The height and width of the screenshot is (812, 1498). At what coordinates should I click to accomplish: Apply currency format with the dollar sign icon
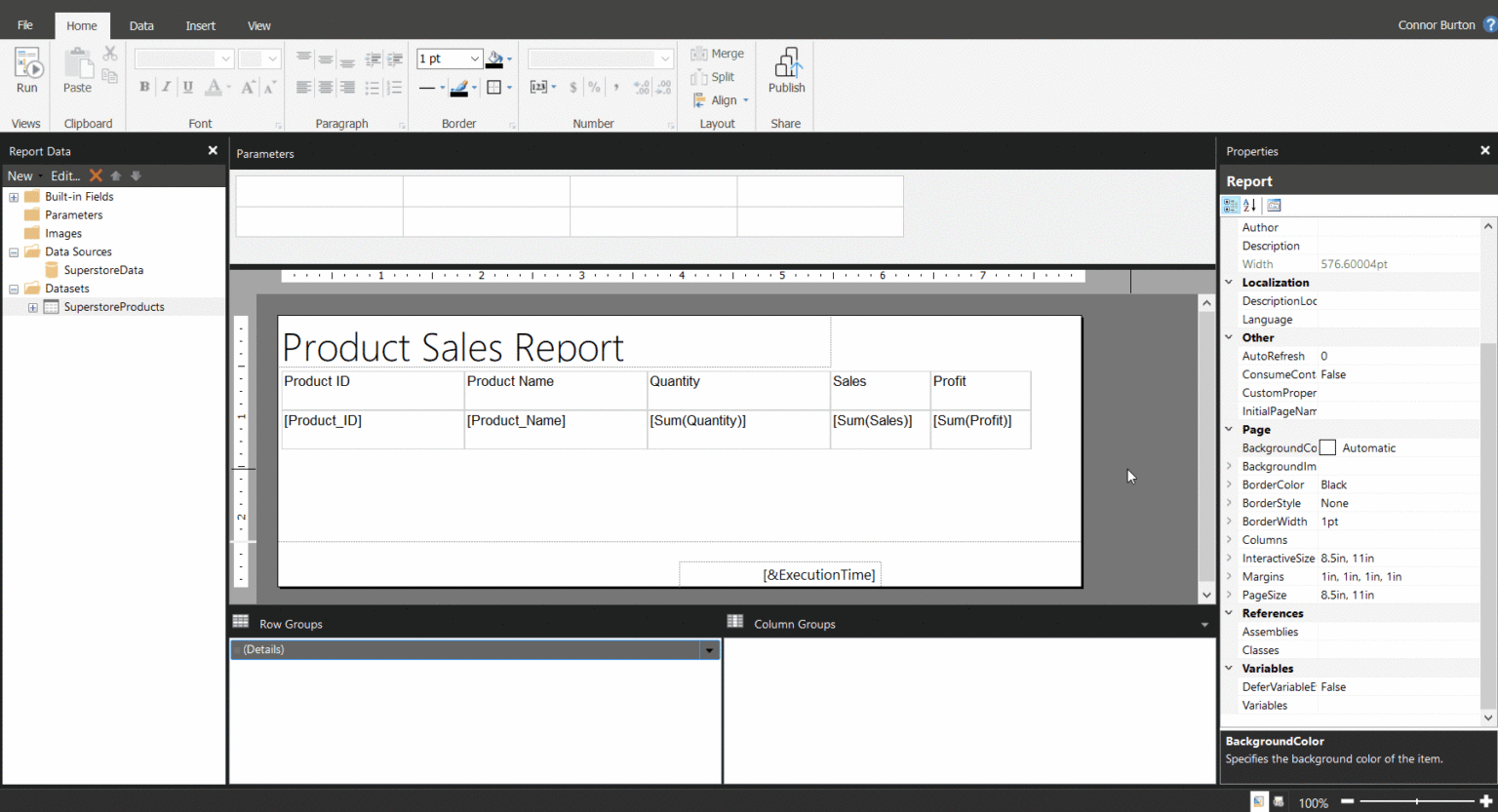tap(572, 87)
